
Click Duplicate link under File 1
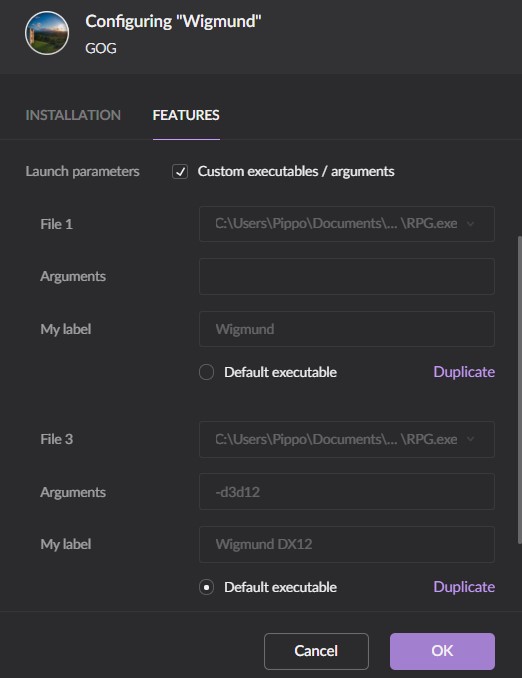click(x=464, y=372)
